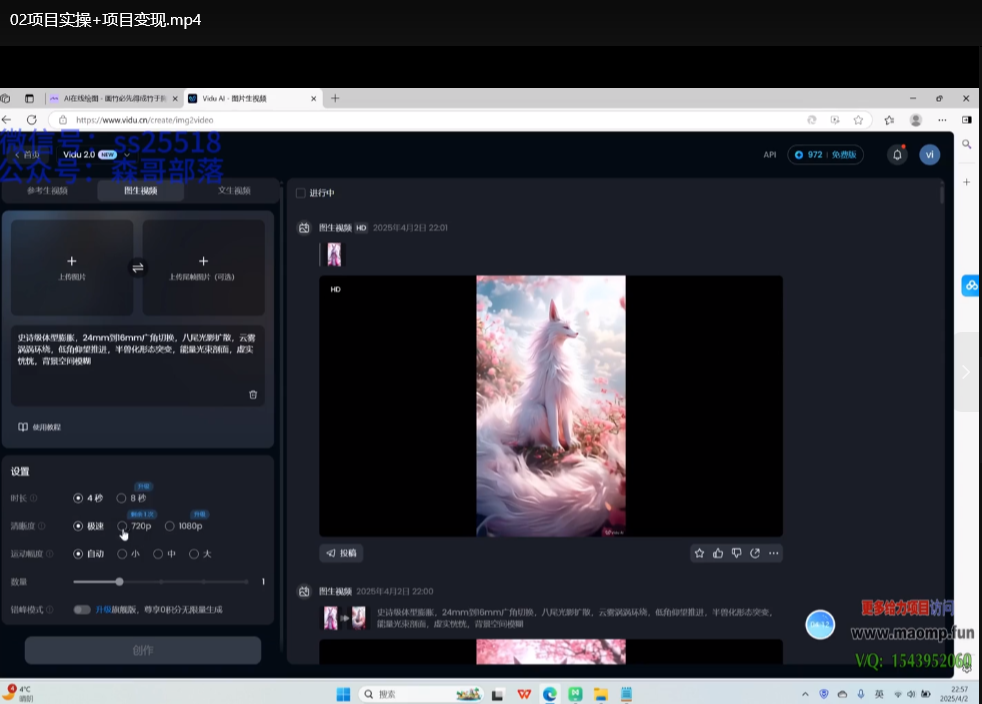Go back in the browser
Screen dimensions: 982x704
pyautogui.click(x=7, y=120)
